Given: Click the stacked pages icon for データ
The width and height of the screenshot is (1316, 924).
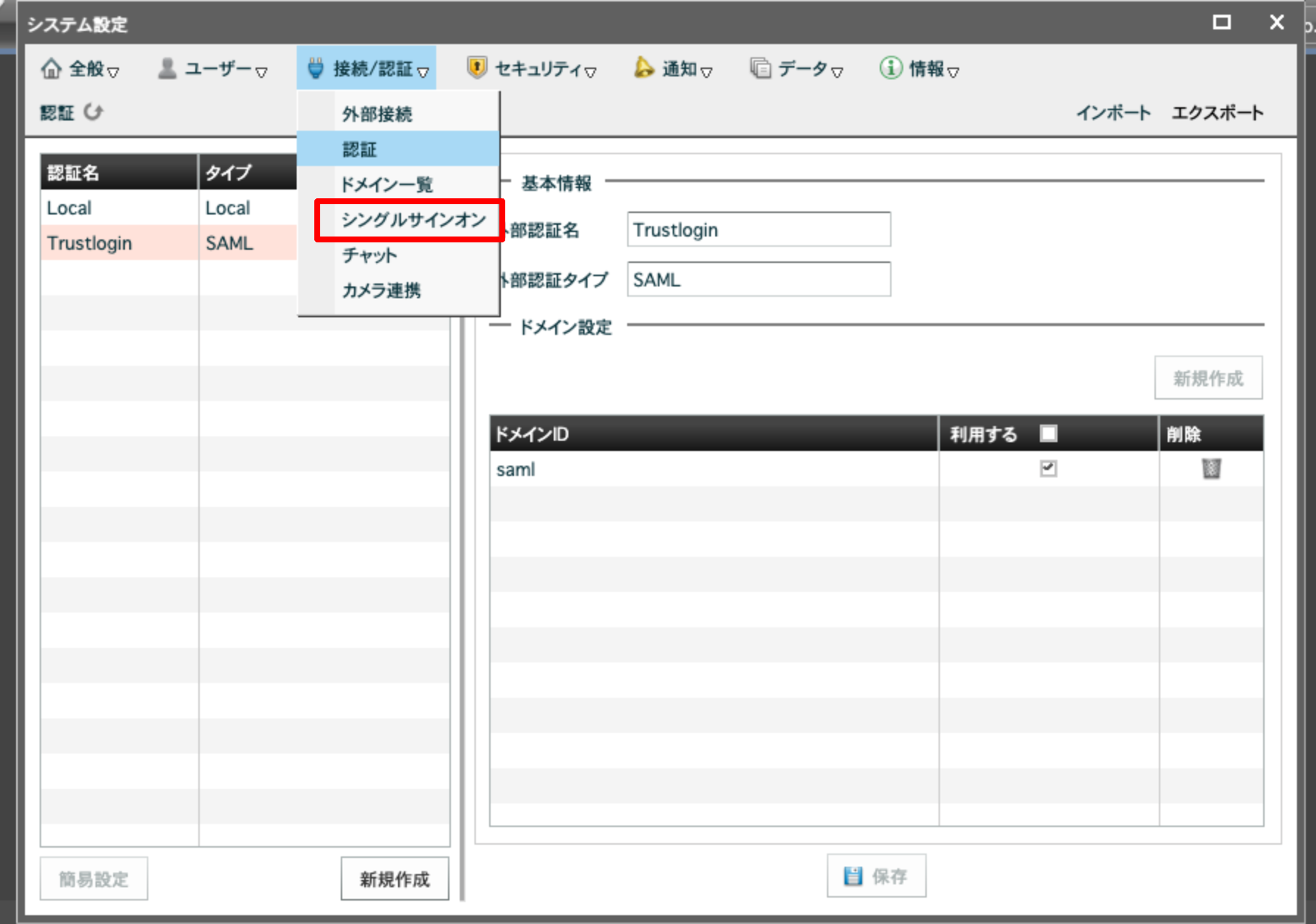Looking at the screenshot, I should click(760, 68).
